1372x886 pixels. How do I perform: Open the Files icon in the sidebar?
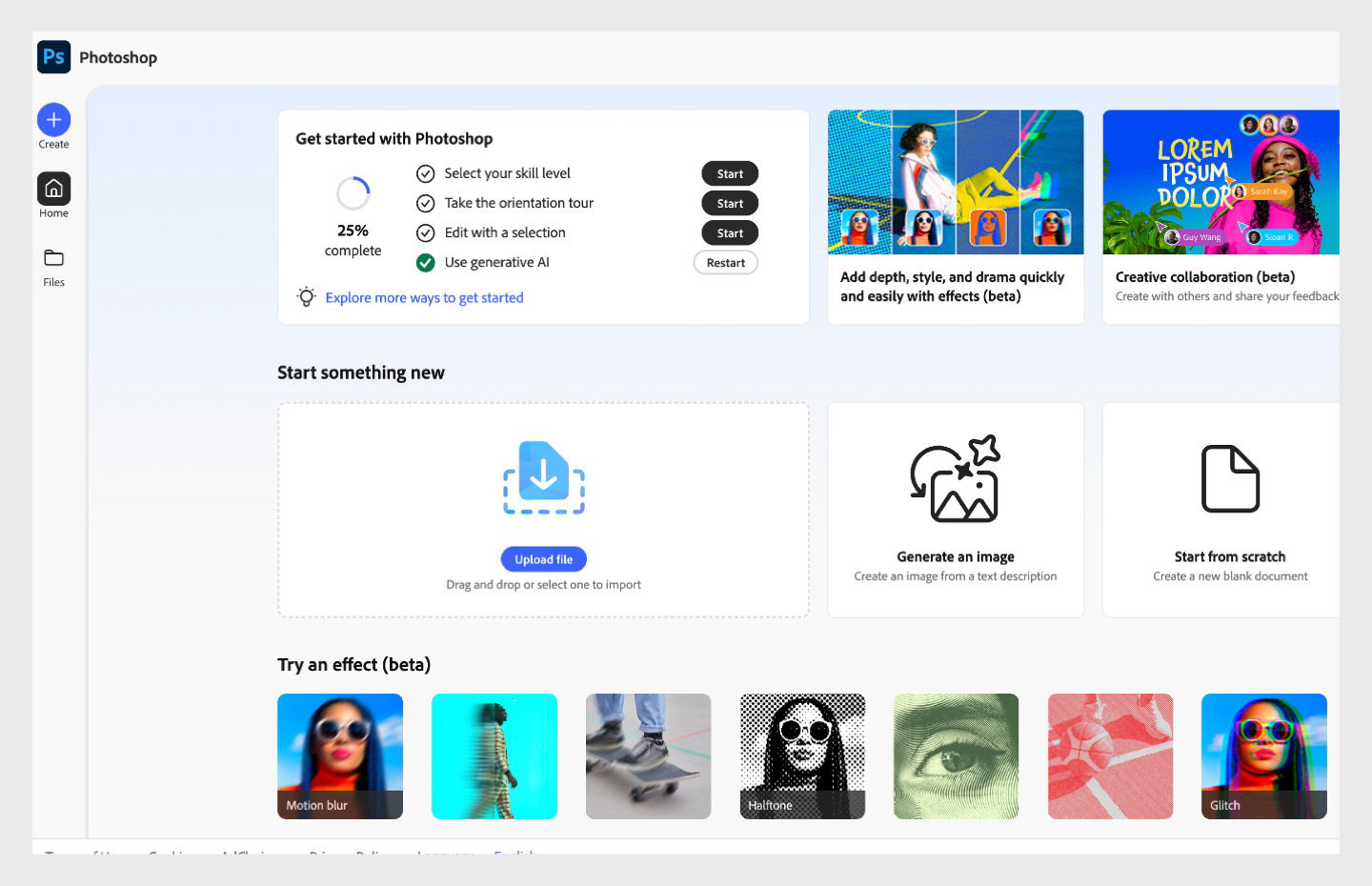pos(53,257)
